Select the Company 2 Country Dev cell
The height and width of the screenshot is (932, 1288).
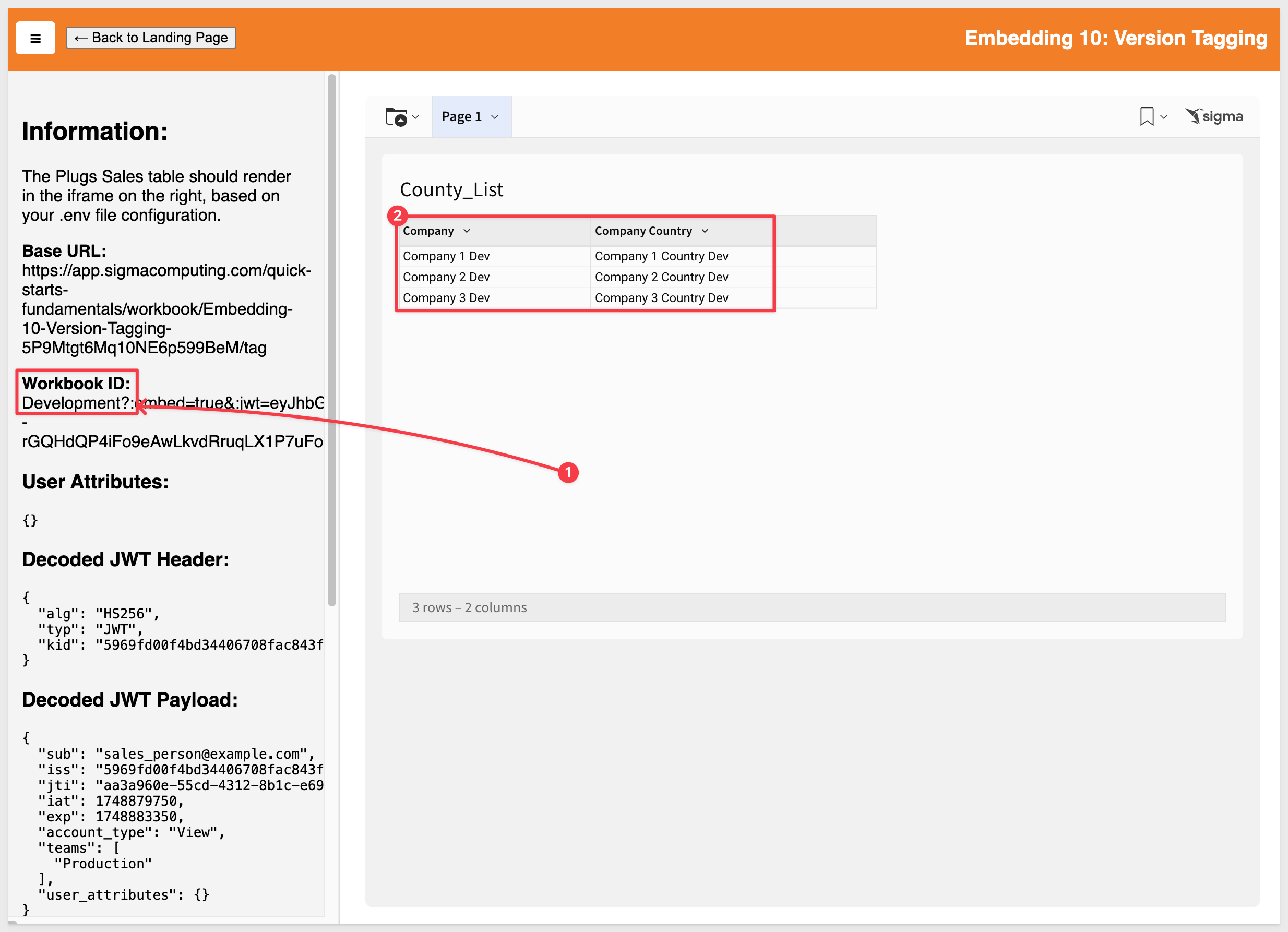click(x=661, y=277)
